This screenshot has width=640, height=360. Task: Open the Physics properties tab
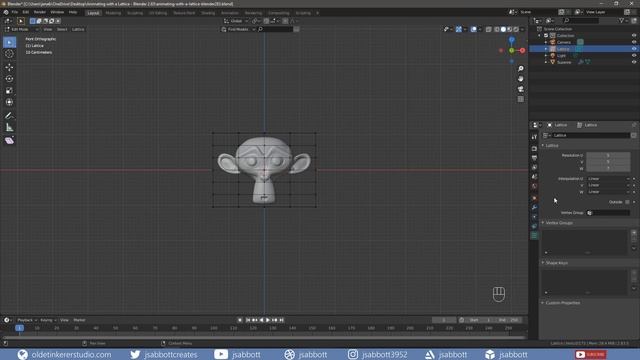click(x=534, y=217)
